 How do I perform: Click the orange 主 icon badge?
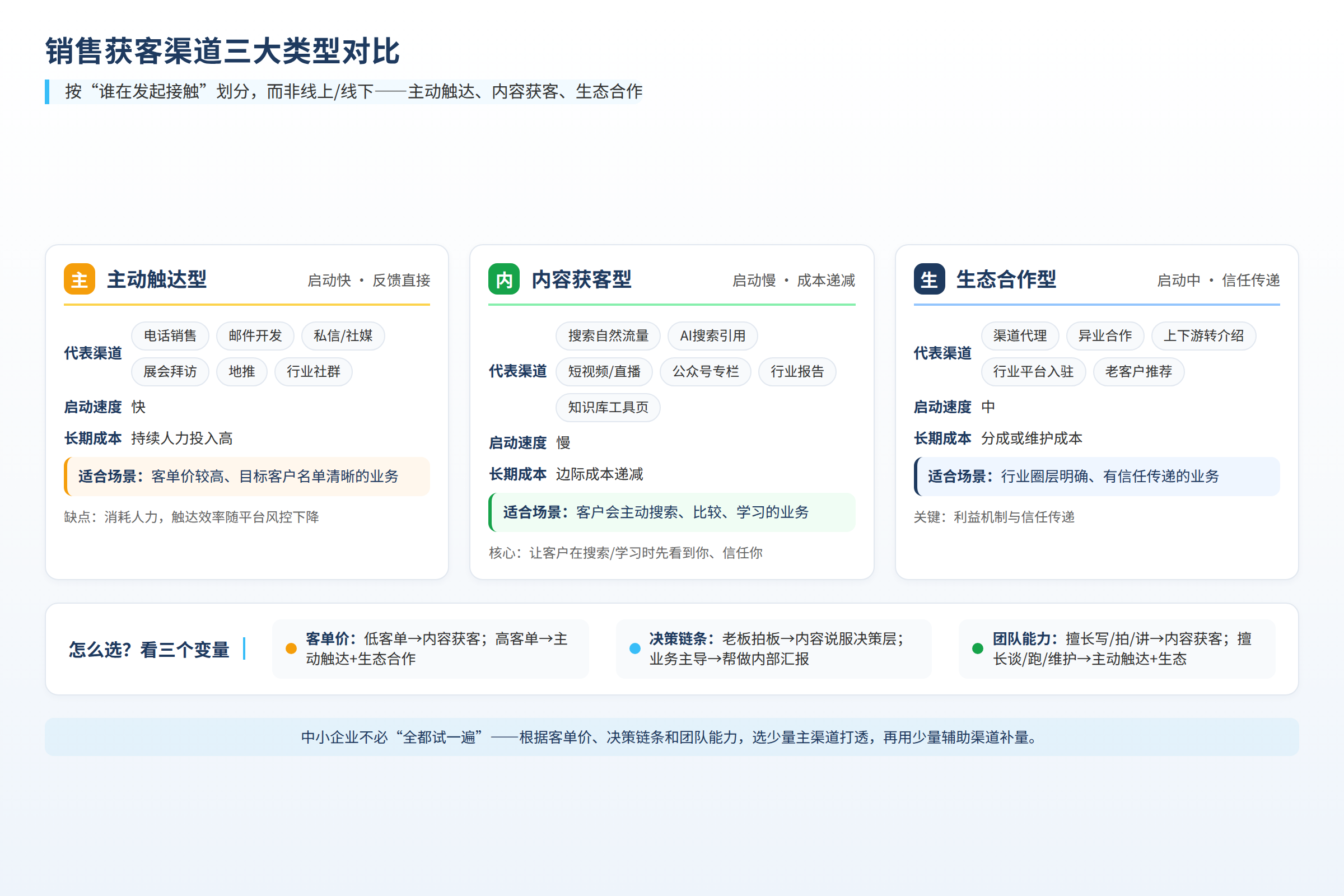pos(80,279)
